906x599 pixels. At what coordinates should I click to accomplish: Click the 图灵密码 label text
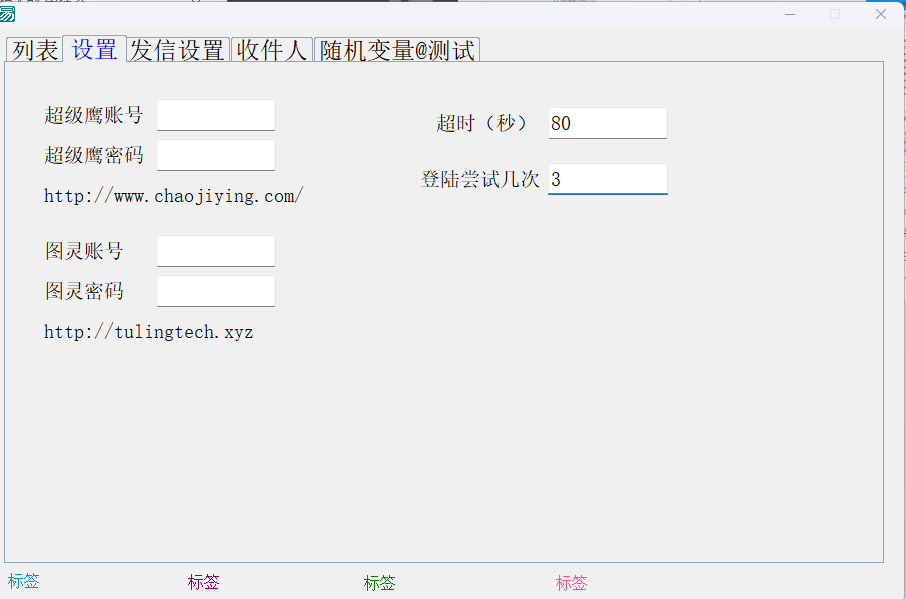click(84, 291)
